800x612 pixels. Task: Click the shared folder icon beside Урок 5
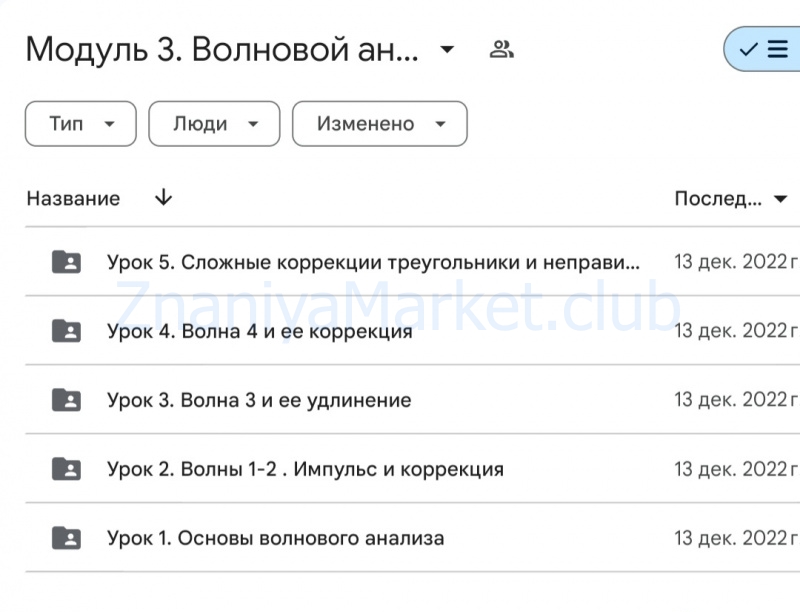[65, 260]
